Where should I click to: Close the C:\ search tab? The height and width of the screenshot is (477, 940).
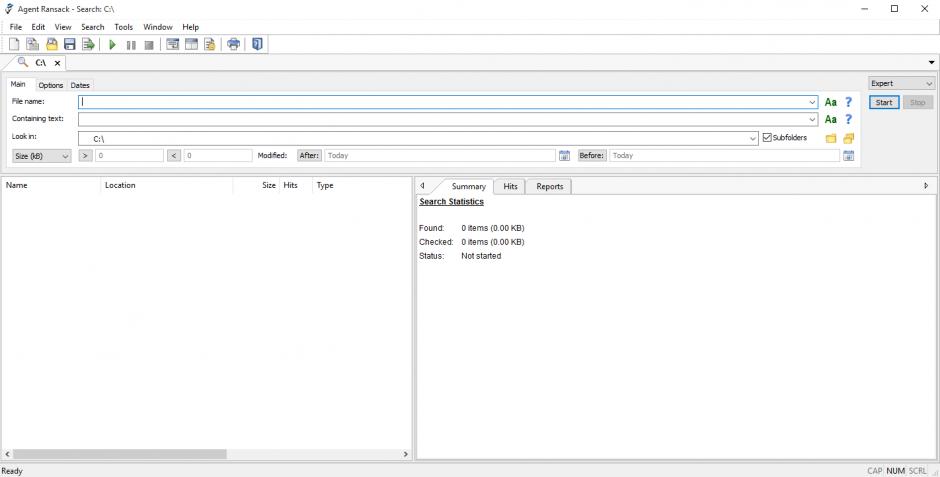pyautogui.click(x=58, y=63)
